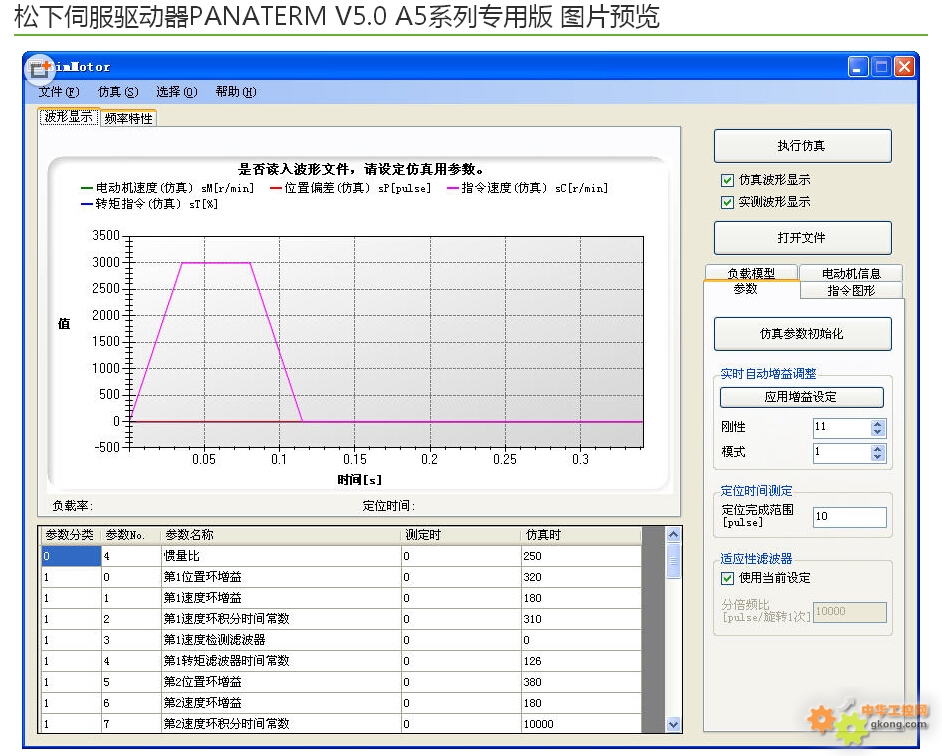The height and width of the screenshot is (756, 942).
Task: Click the highlighted 参数分类 cell of 惯量比
Action: pyautogui.click(x=70, y=556)
